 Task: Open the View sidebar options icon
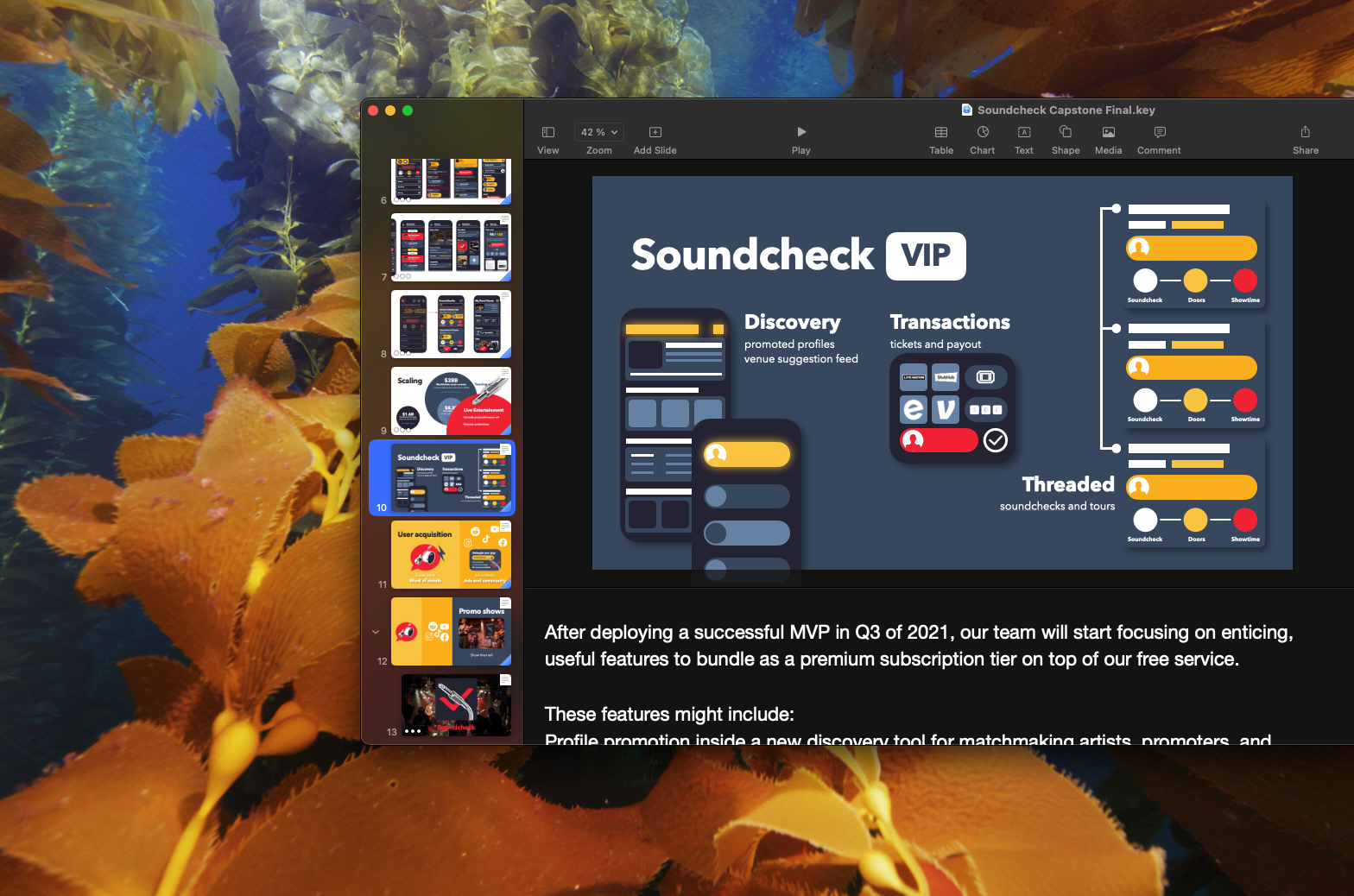(547, 132)
